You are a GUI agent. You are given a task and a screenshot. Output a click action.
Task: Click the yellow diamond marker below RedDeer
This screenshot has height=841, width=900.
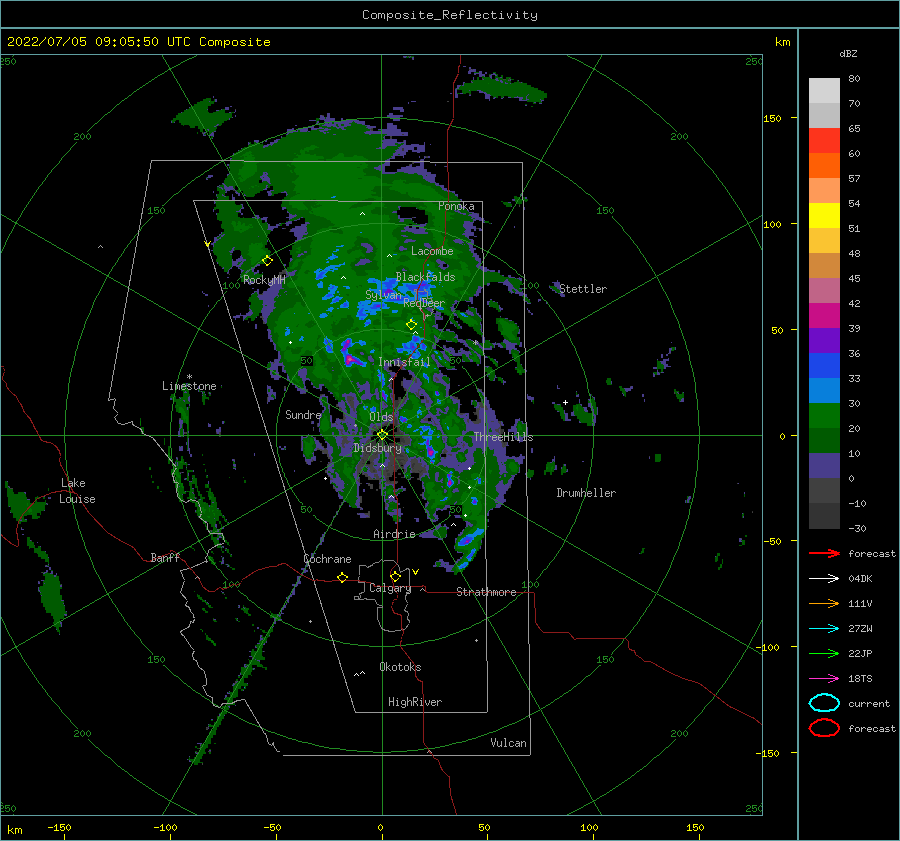click(411, 324)
